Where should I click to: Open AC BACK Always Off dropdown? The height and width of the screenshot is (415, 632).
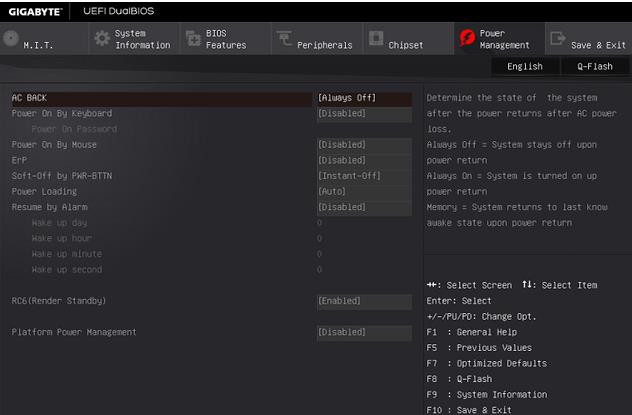click(x=364, y=98)
